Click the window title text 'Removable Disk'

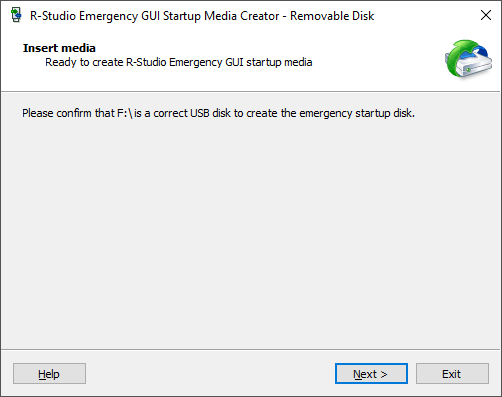coord(332,16)
